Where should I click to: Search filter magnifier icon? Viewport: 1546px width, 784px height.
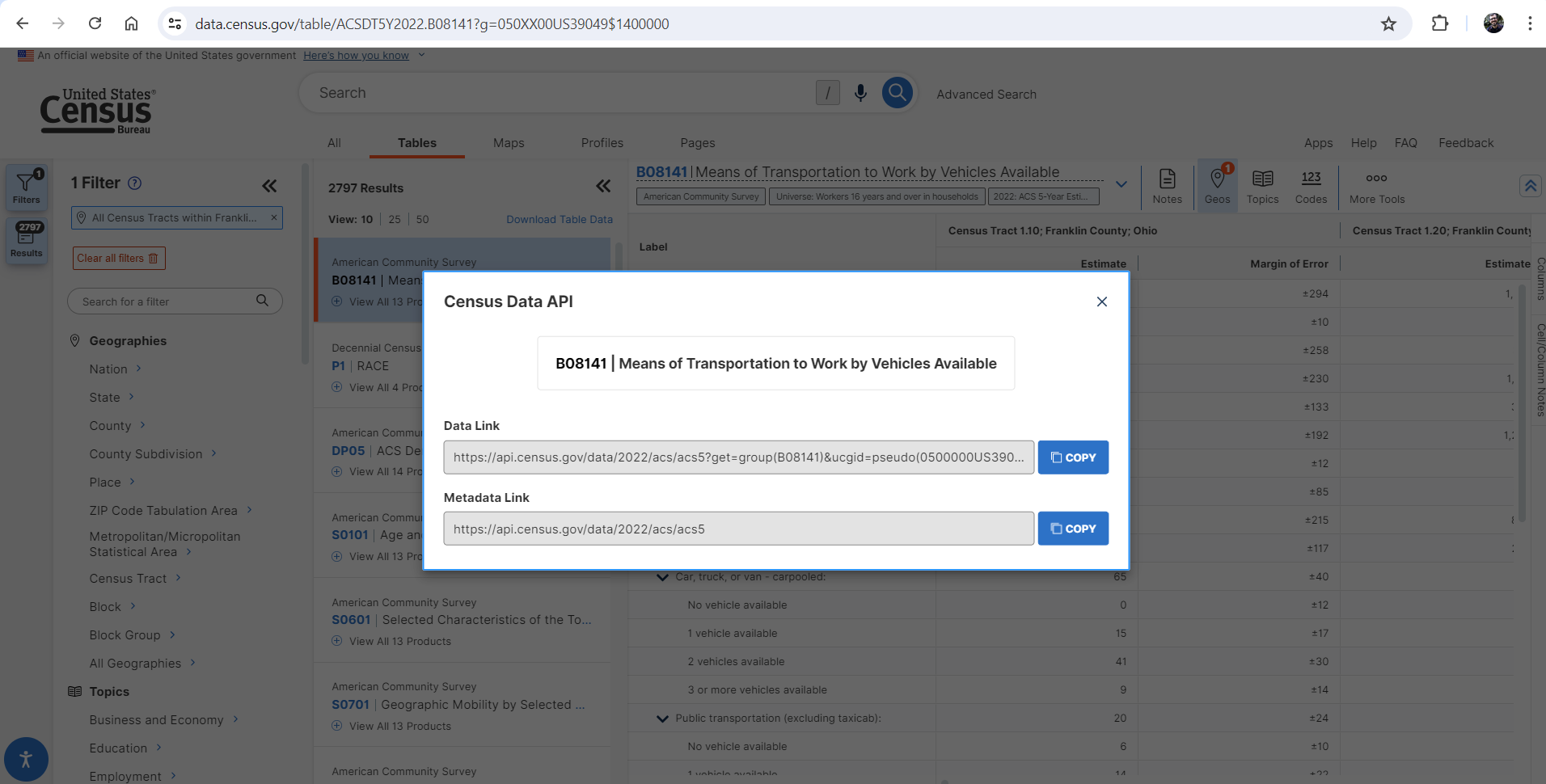(262, 301)
